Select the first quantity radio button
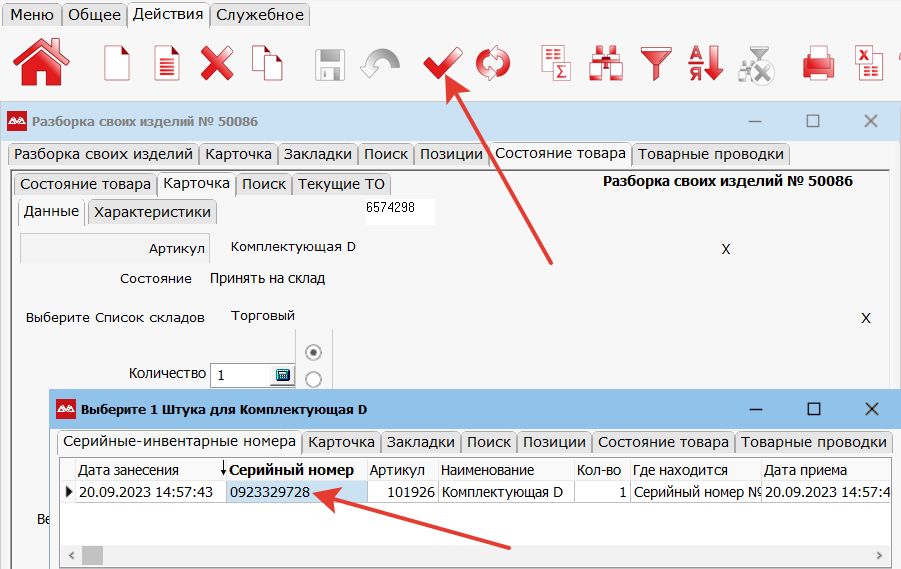 pyautogui.click(x=314, y=352)
